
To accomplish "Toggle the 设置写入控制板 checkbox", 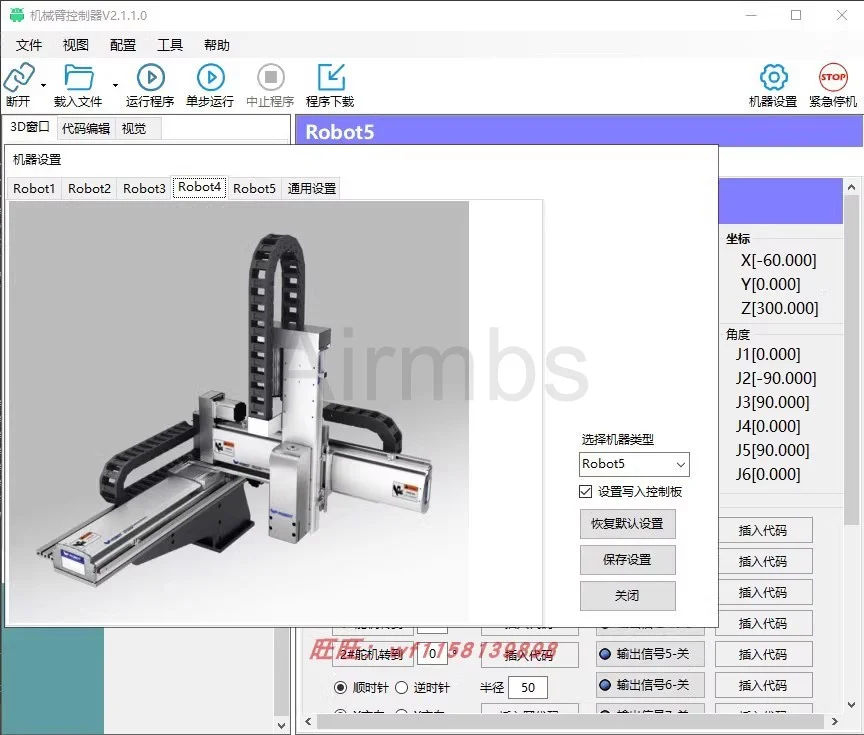I will tap(584, 491).
